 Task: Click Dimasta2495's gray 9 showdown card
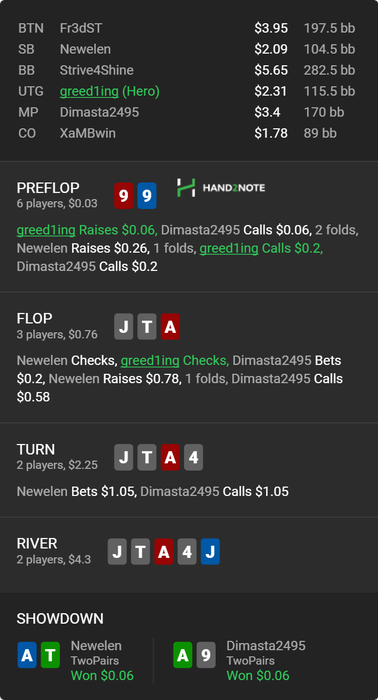click(x=206, y=655)
